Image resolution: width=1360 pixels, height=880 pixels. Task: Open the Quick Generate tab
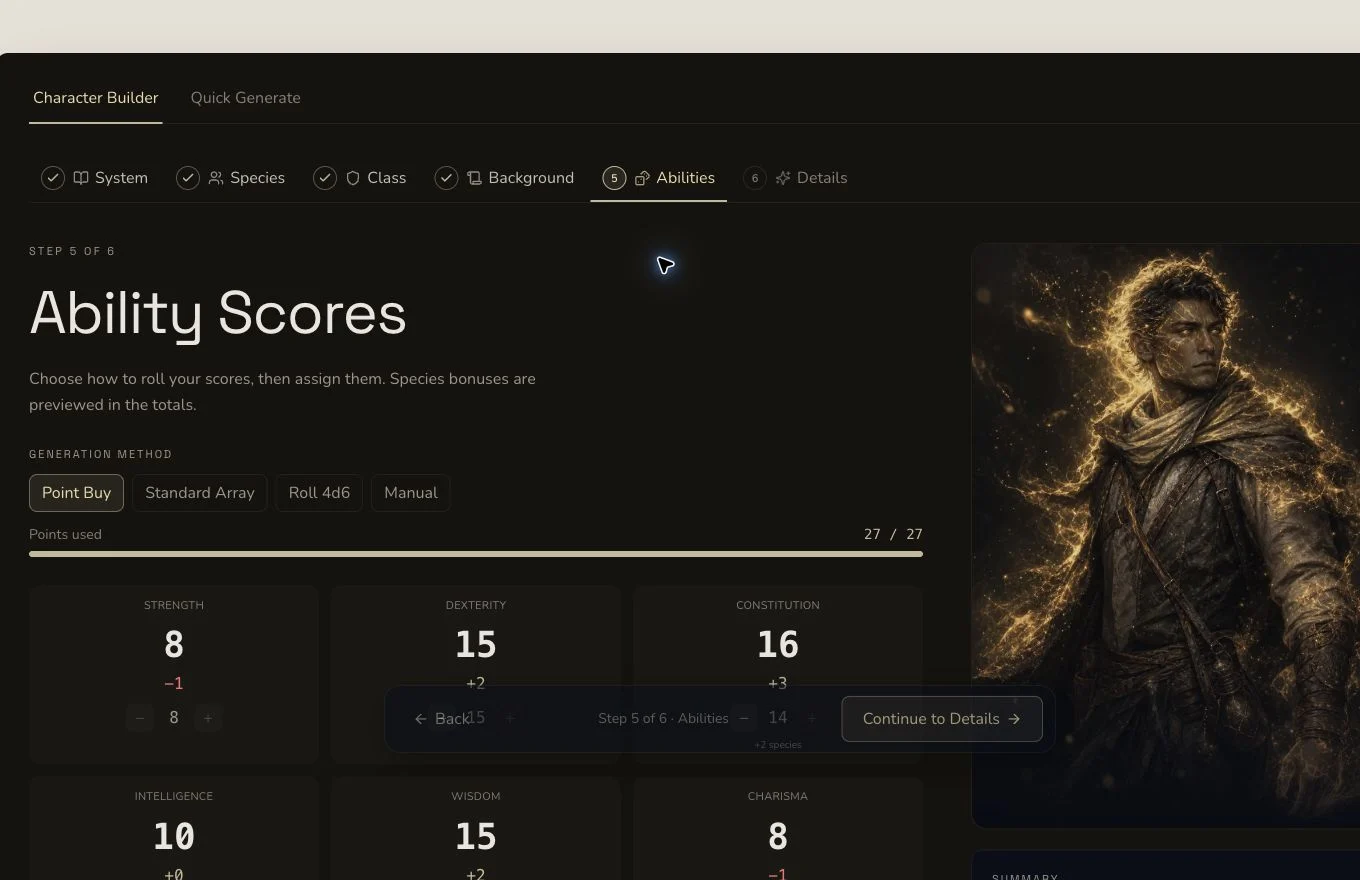point(246,98)
